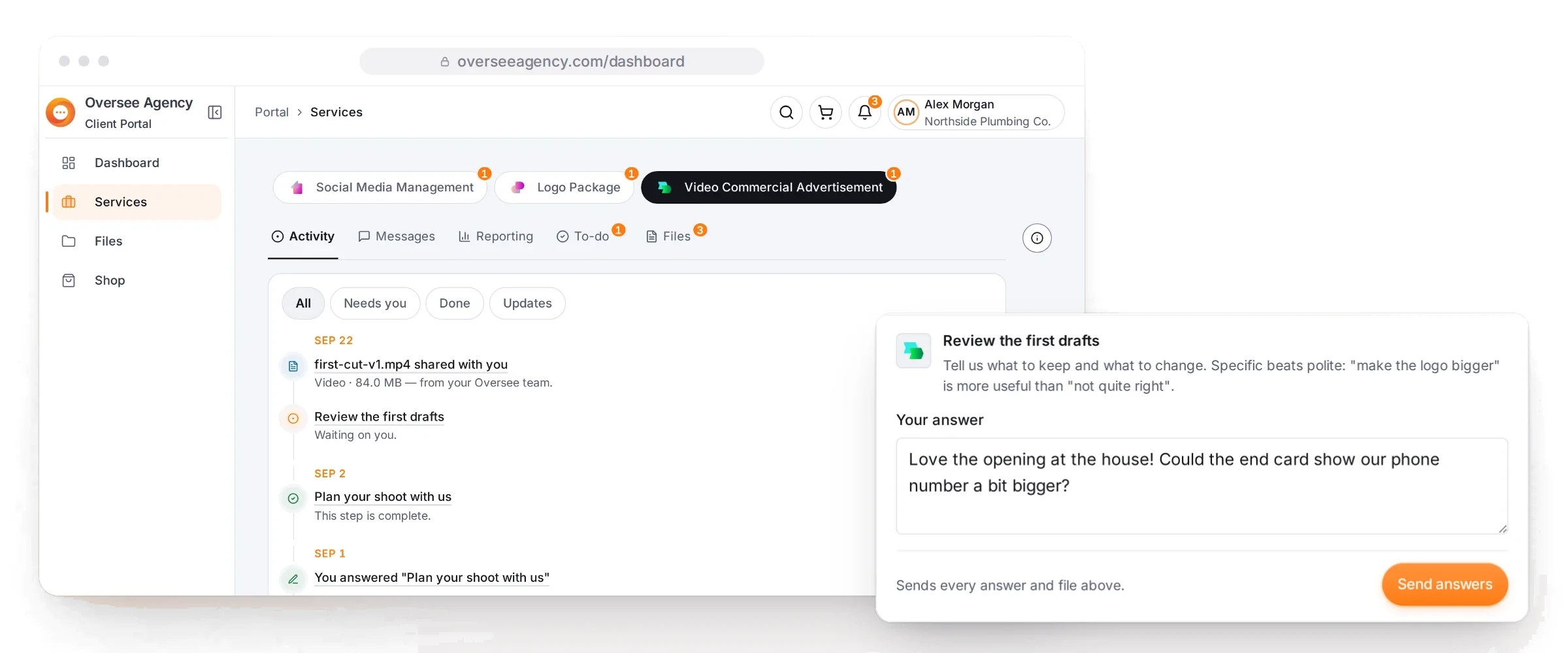Screen dimensions: 1568x653
Task: Switch to the Messages tab
Action: pyautogui.click(x=397, y=236)
